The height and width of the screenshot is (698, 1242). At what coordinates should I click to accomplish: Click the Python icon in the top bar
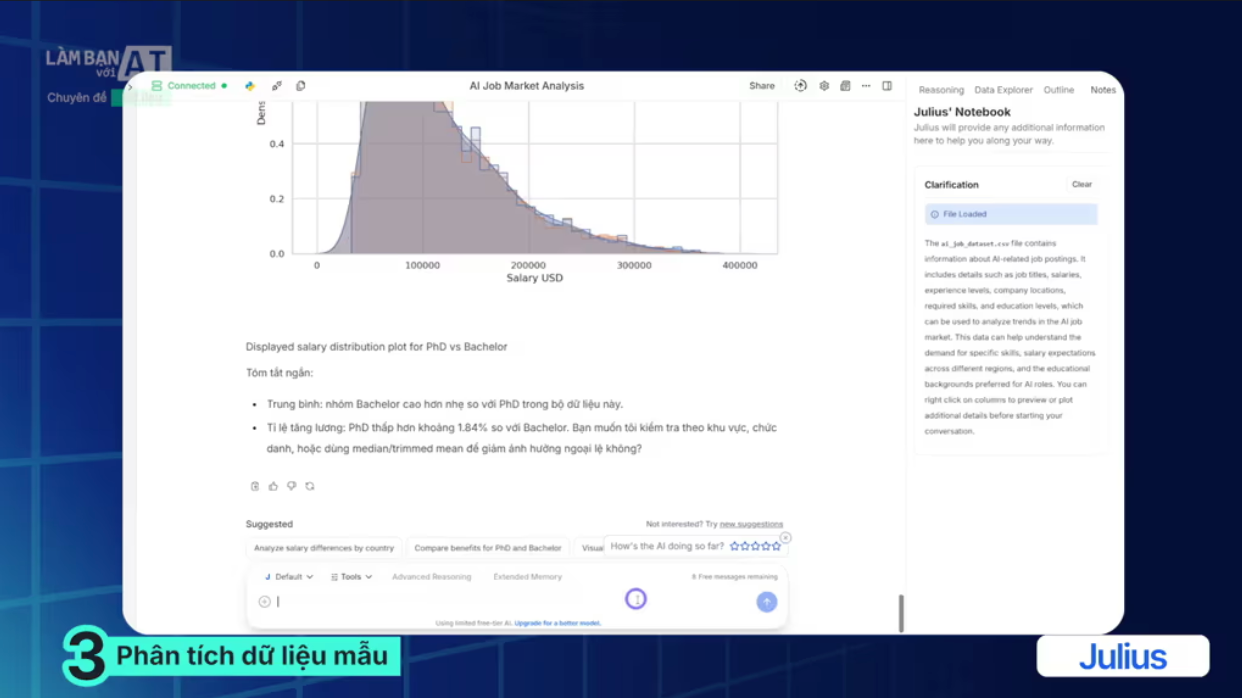pos(250,86)
